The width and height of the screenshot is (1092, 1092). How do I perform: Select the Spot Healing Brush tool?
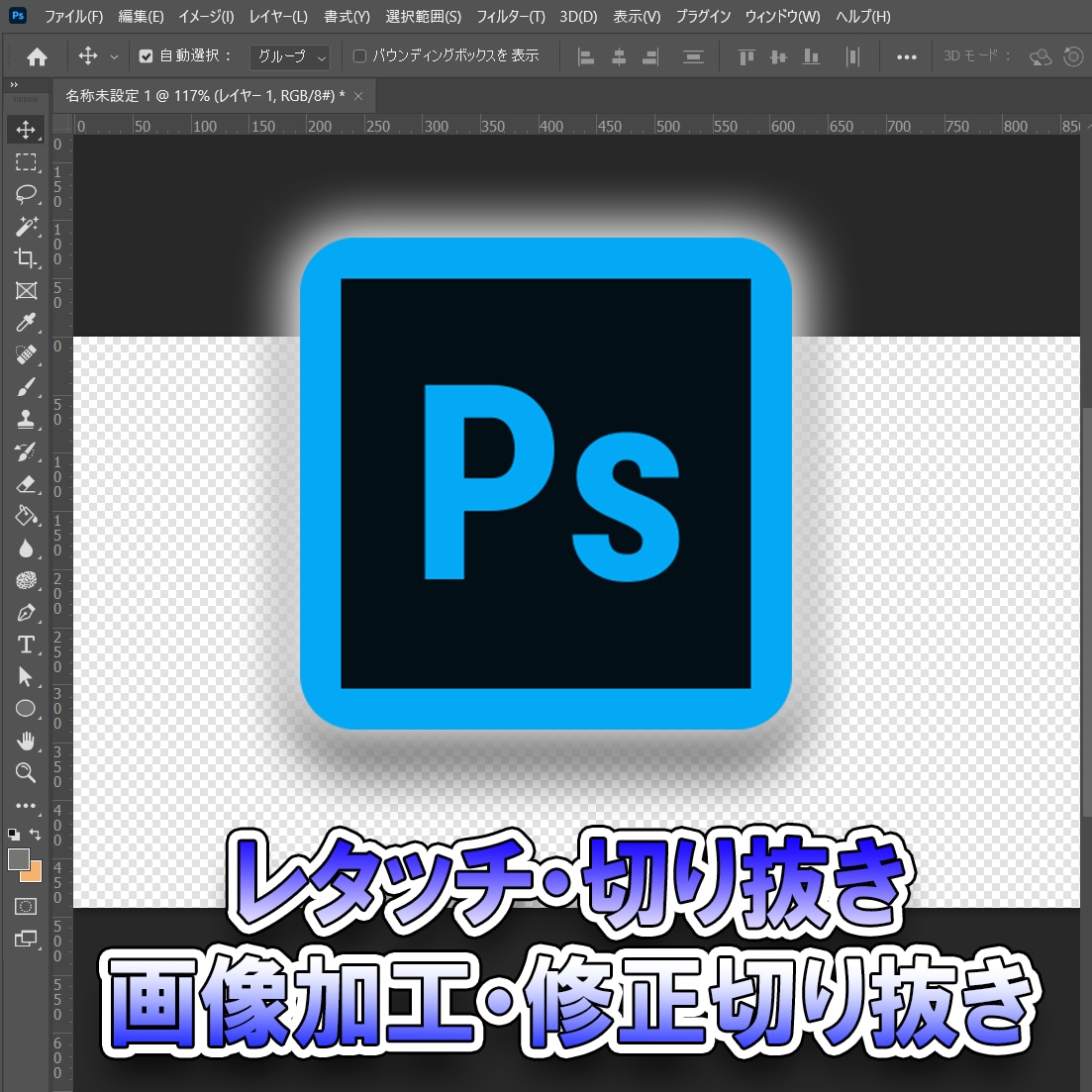26,354
